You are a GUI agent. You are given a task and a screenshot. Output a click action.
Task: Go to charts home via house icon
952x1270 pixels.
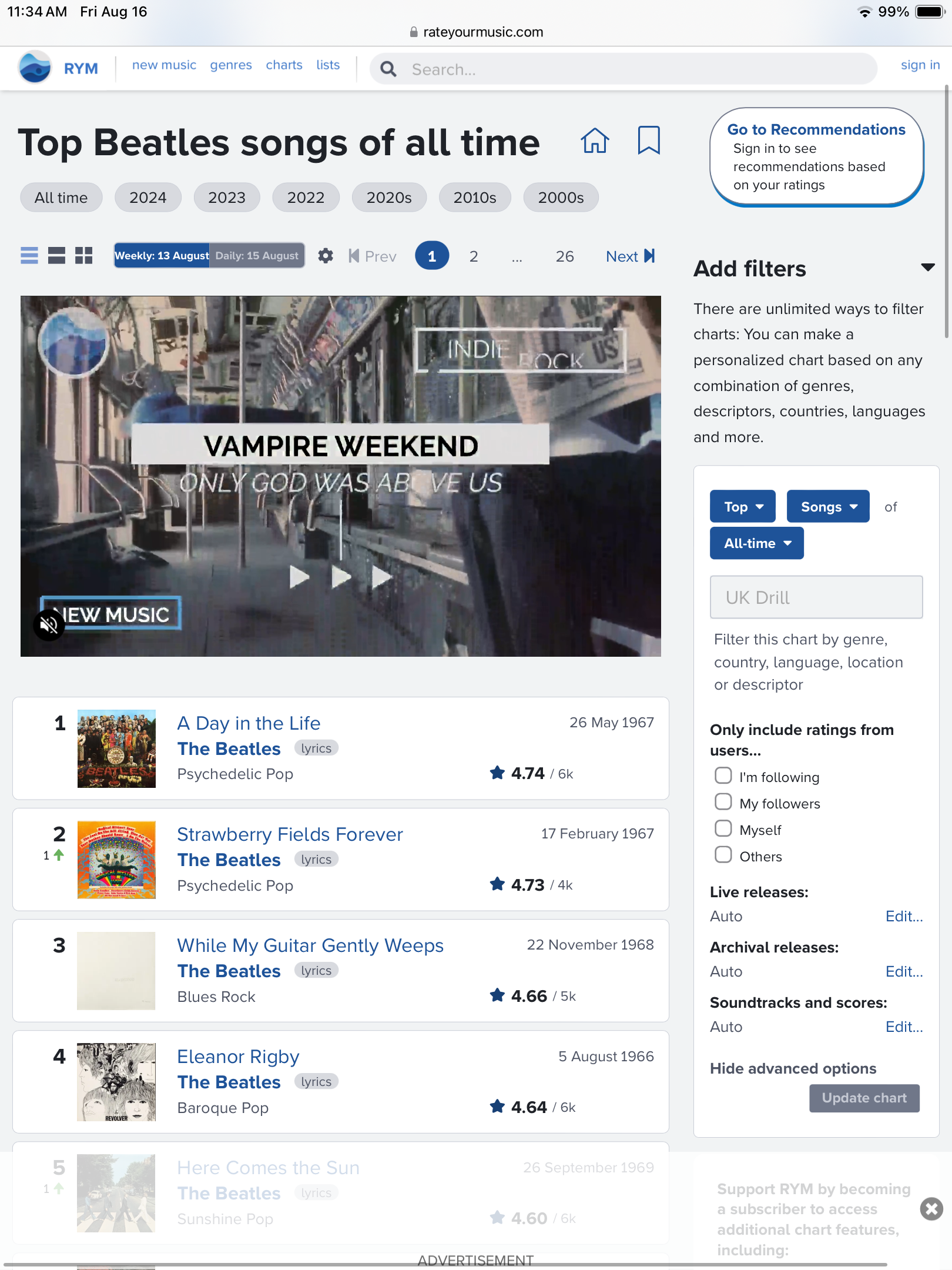595,141
